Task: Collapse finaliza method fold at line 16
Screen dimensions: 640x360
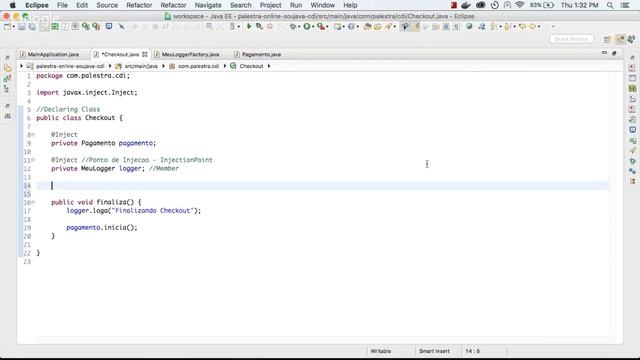Action: pos(33,202)
